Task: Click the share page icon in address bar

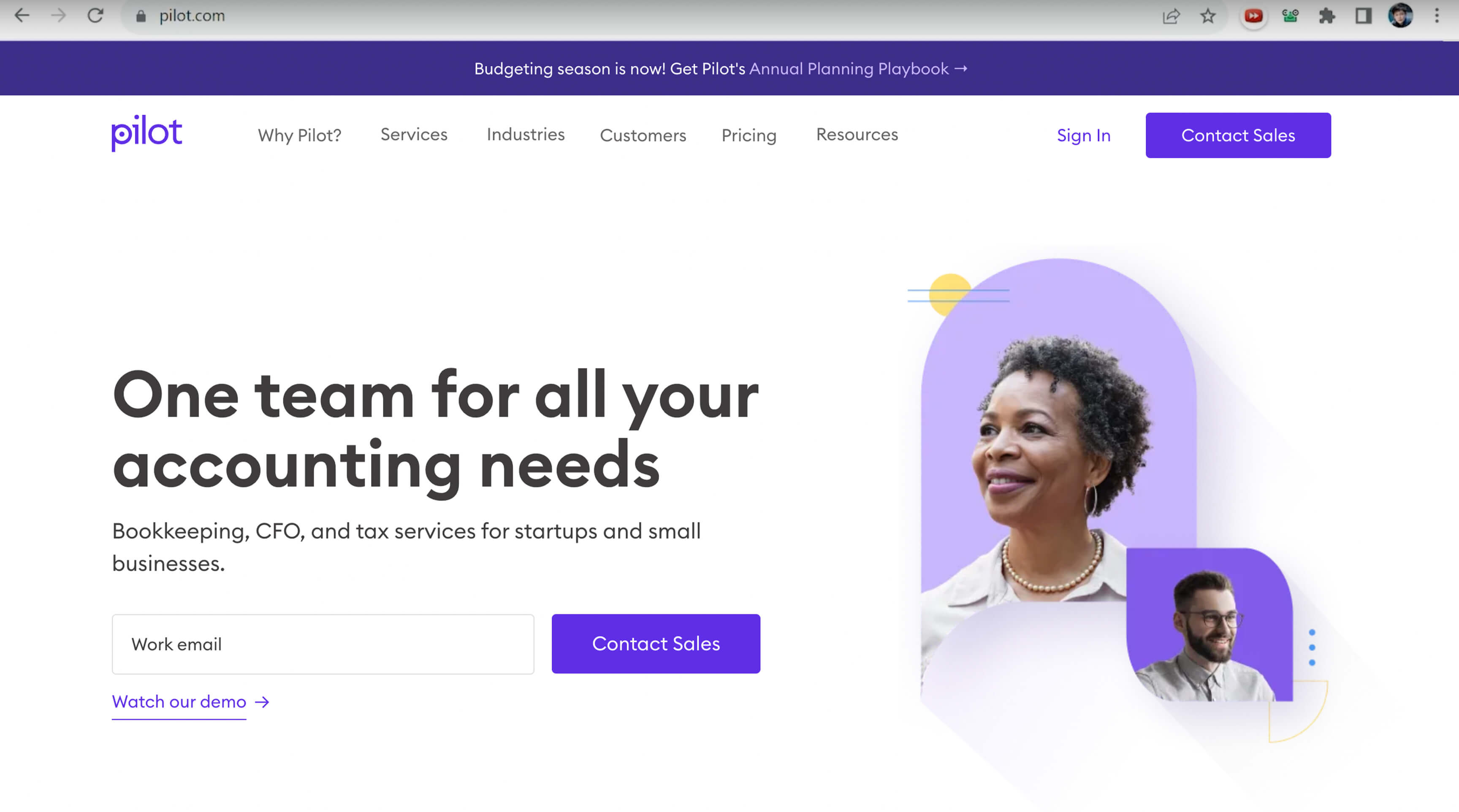Action: tap(1171, 16)
